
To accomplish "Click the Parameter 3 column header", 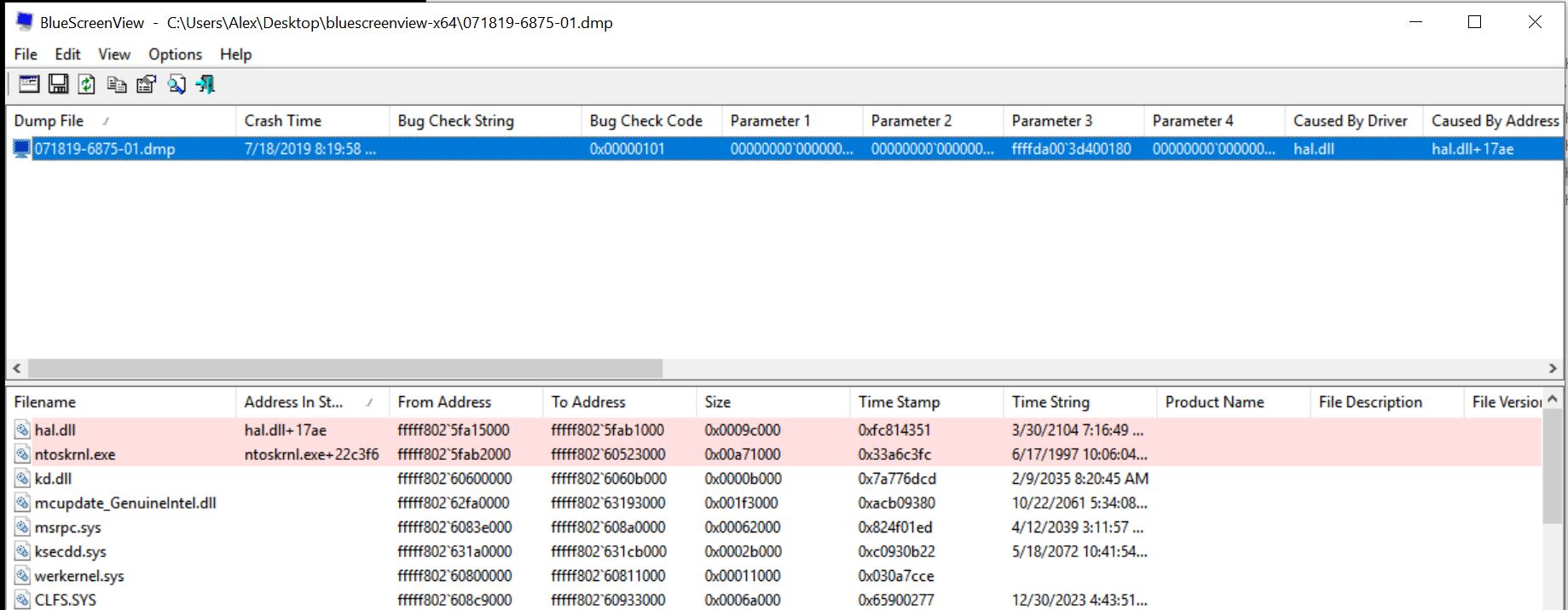I will (x=1073, y=121).
